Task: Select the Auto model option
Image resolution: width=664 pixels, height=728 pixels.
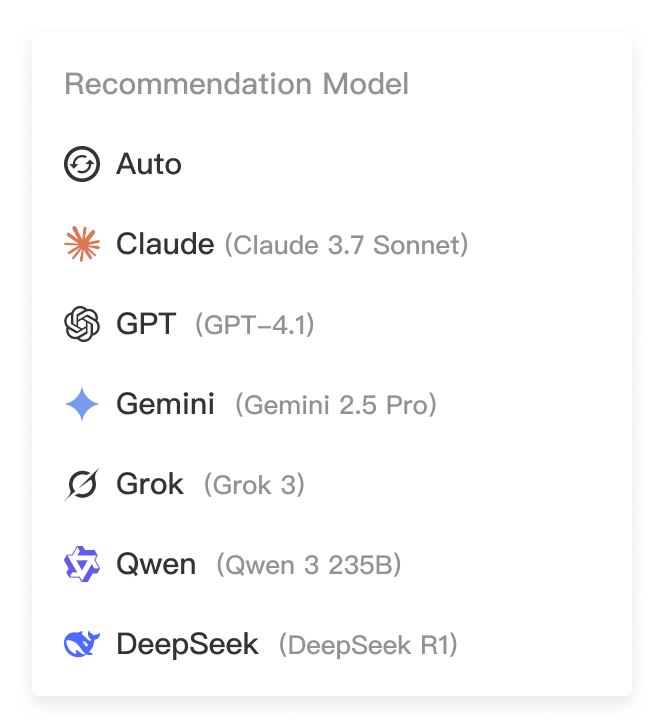Action: (332, 164)
